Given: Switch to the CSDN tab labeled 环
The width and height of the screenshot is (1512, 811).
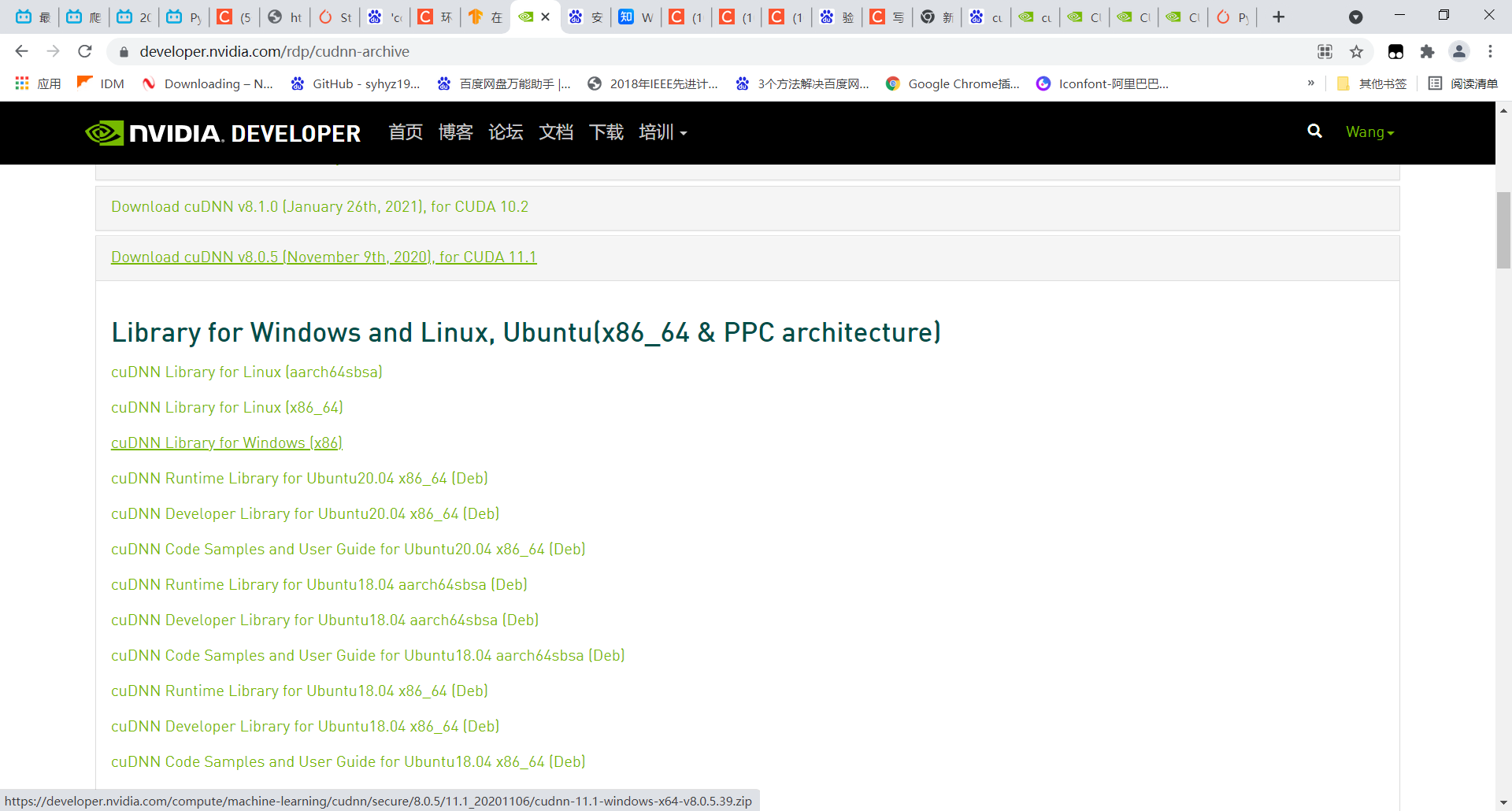Looking at the screenshot, I should click(x=435, y=17).
